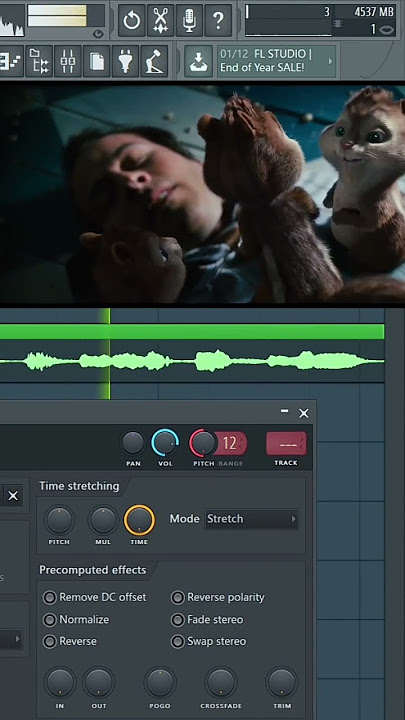Enable Remove DC offset option
This screenshot has height=720, width=405.
tap(95, 597)
